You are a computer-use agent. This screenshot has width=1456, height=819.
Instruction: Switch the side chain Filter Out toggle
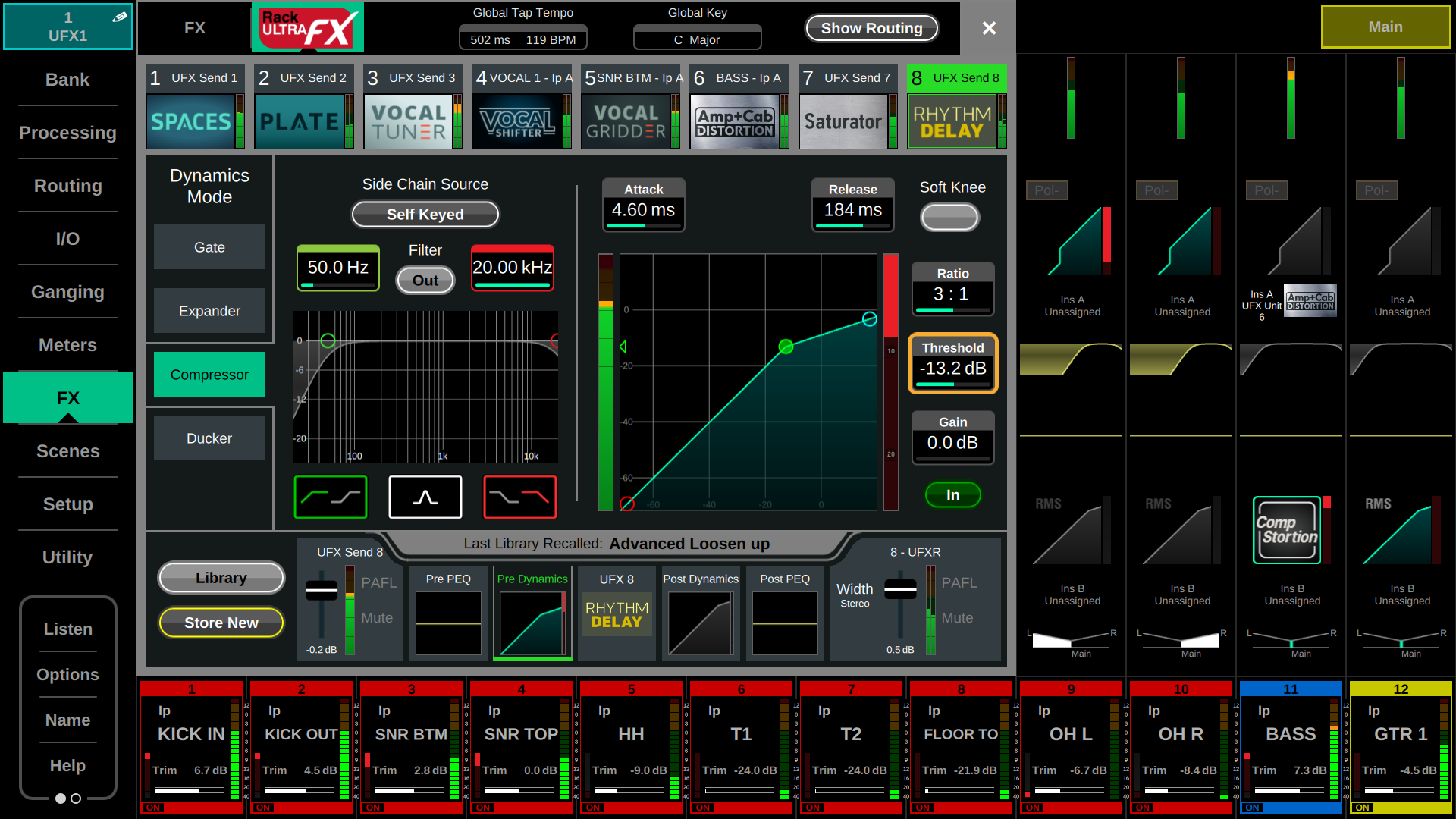click(x=425, y=281)
